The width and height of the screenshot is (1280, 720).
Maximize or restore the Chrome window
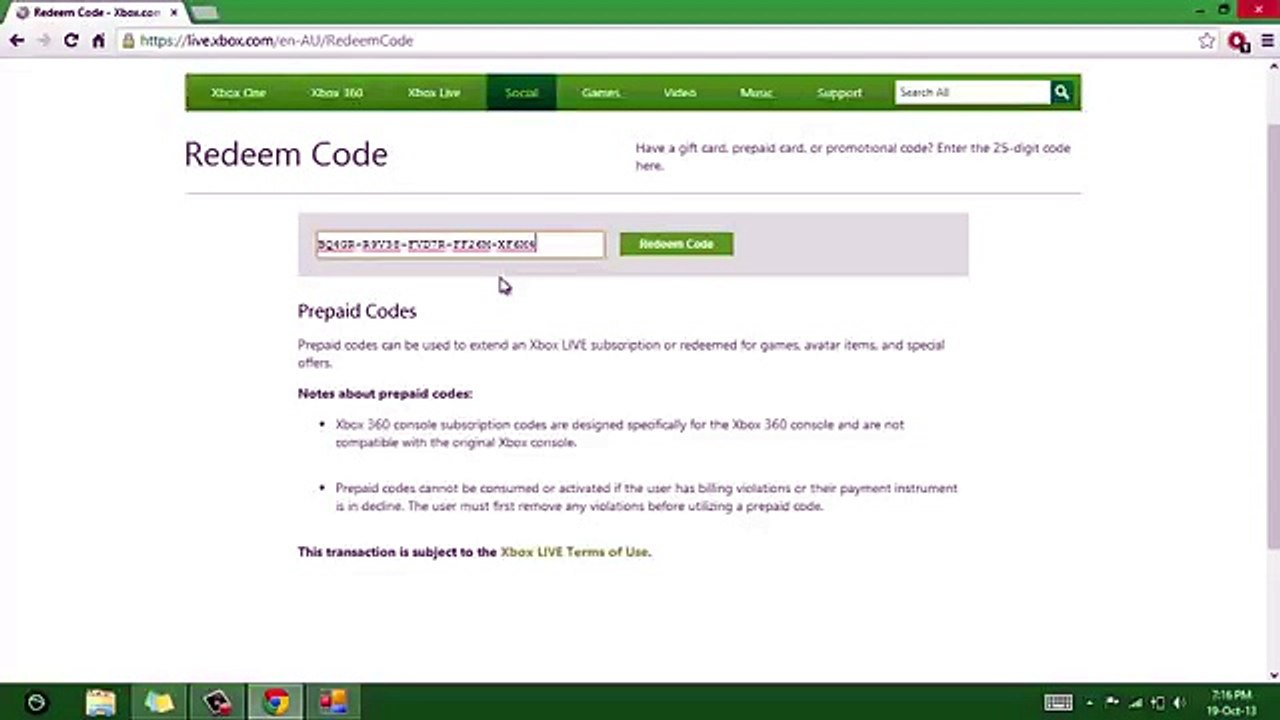click(1225, 10)
